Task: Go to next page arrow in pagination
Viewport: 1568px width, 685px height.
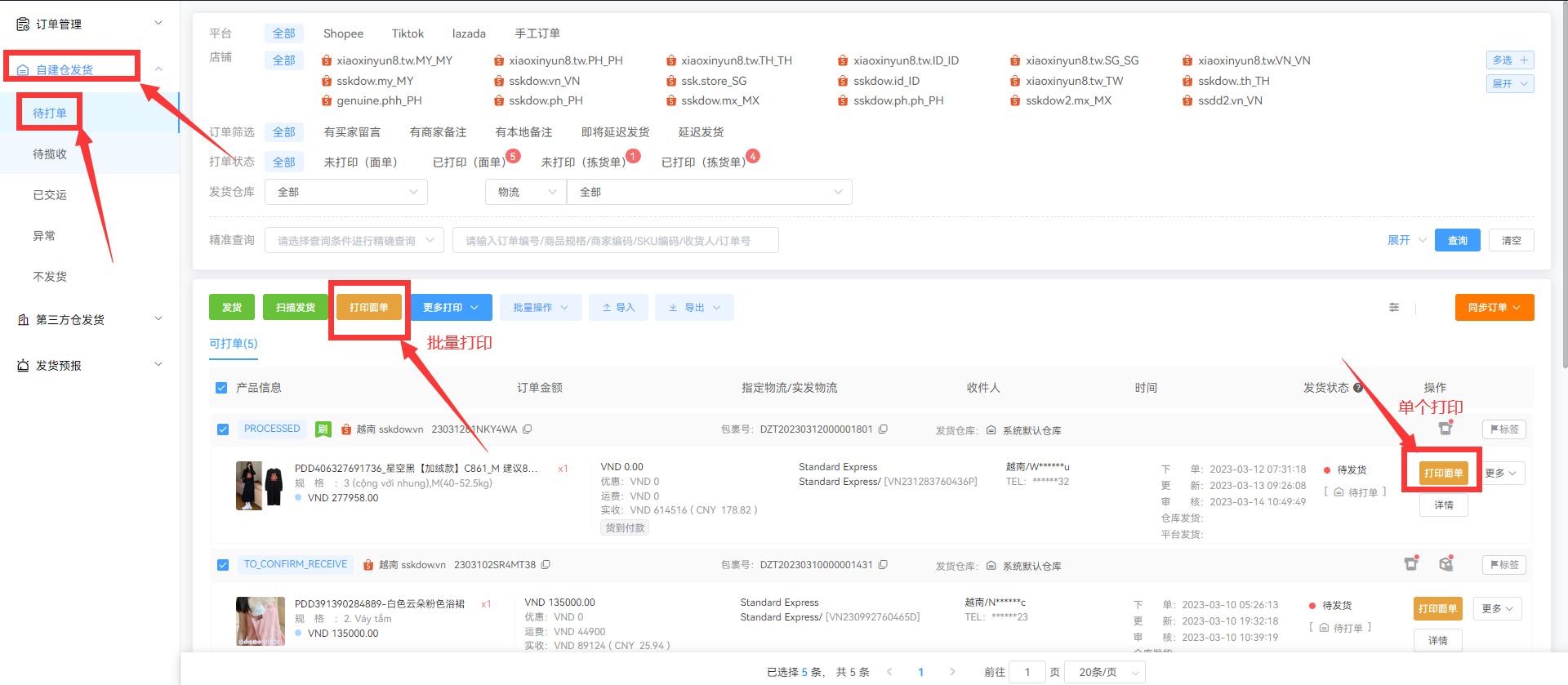Action: coord(952,672)
